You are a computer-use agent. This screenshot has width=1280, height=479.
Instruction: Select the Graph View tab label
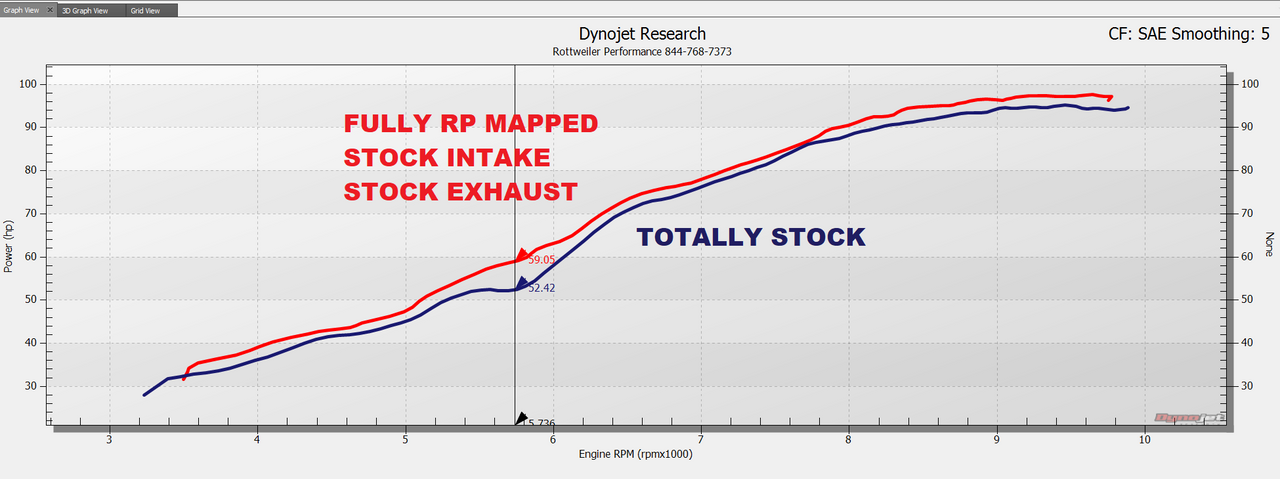(x=22, y=10)
